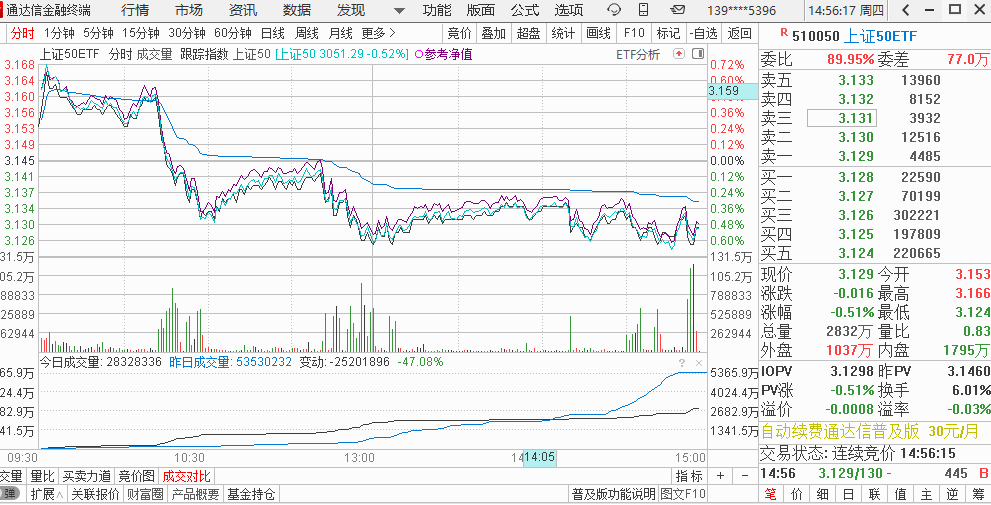Open the 版面 menu
991x505 pixels.
[x=481, y=10]
